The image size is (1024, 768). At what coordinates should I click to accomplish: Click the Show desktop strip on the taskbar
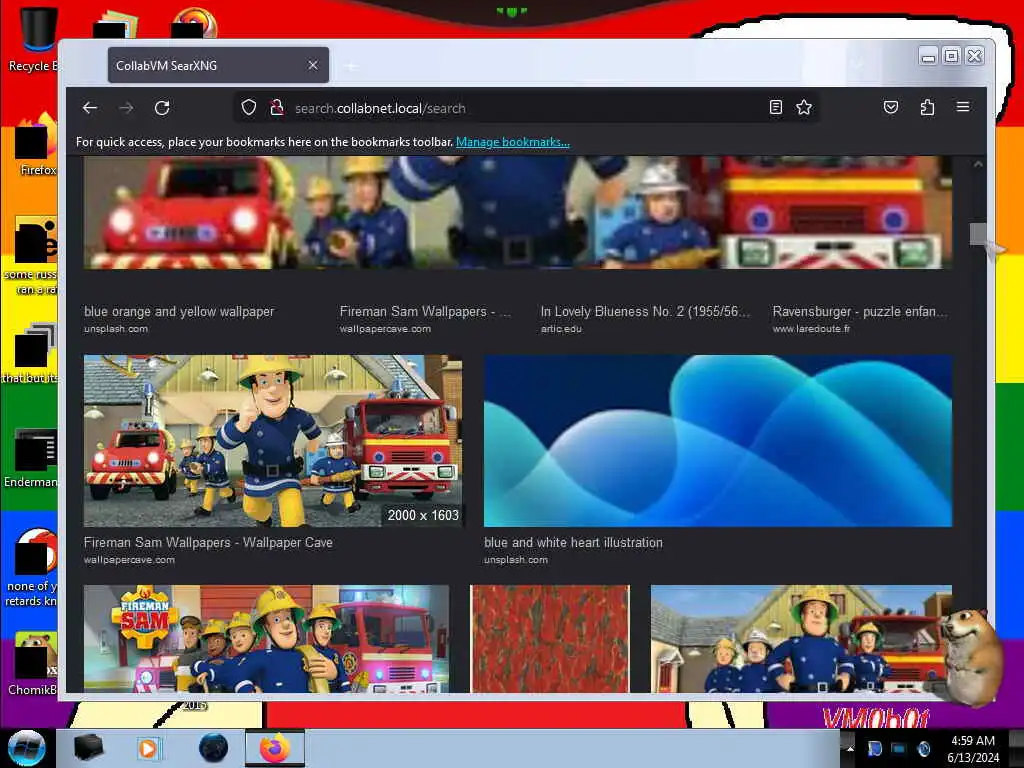point(1016,748)
